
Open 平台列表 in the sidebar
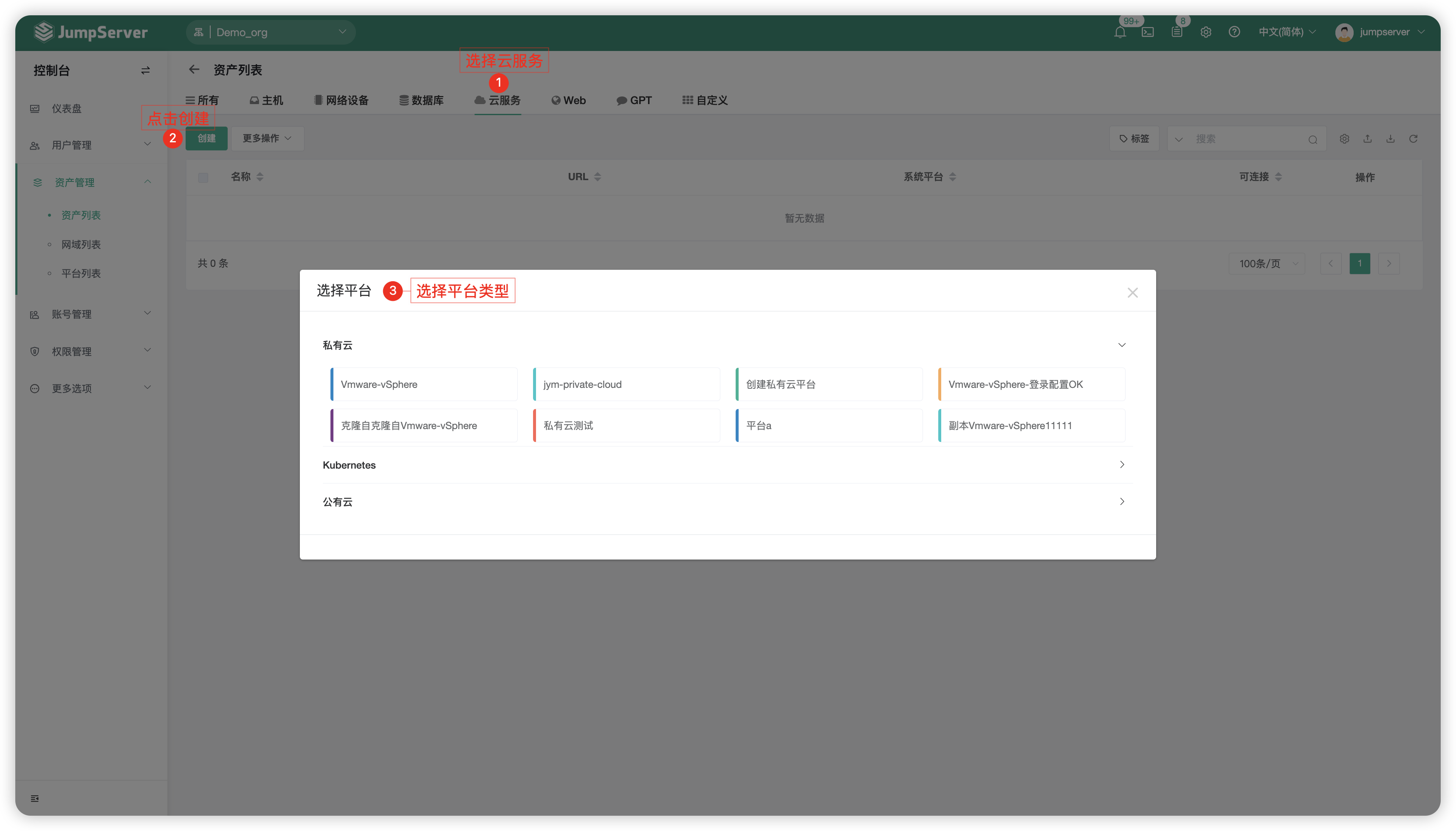pos(80,273)
